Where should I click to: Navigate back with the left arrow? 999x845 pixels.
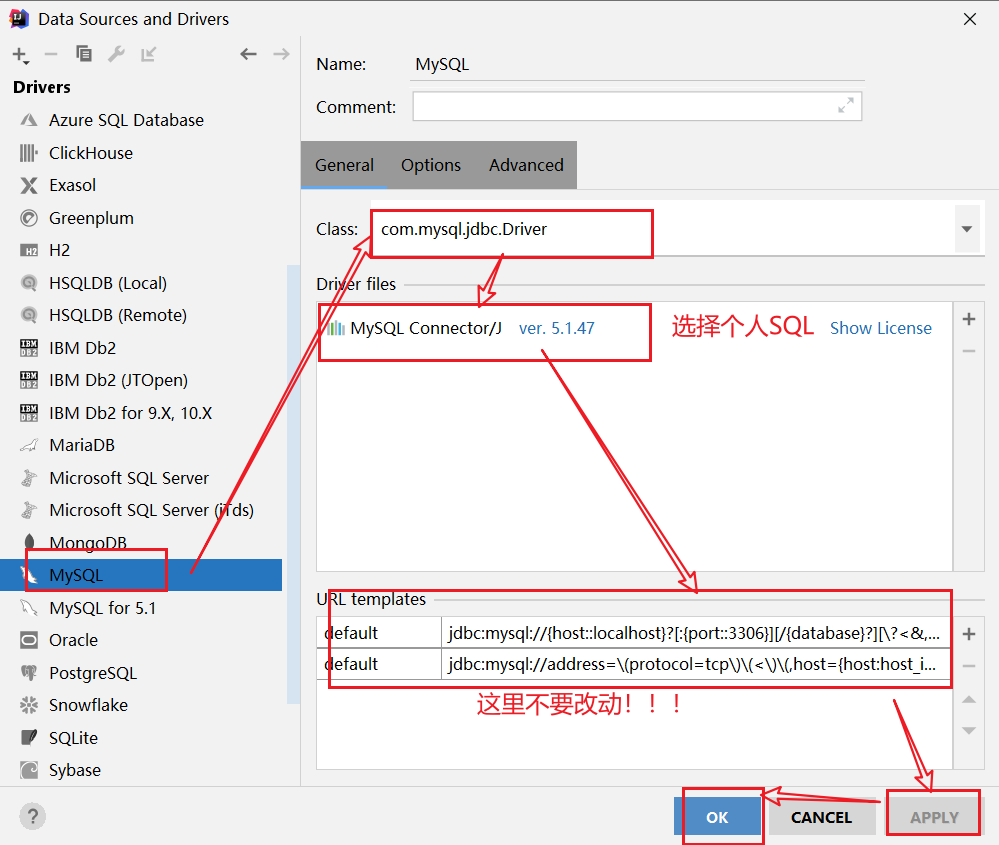(x=248, y=54)
